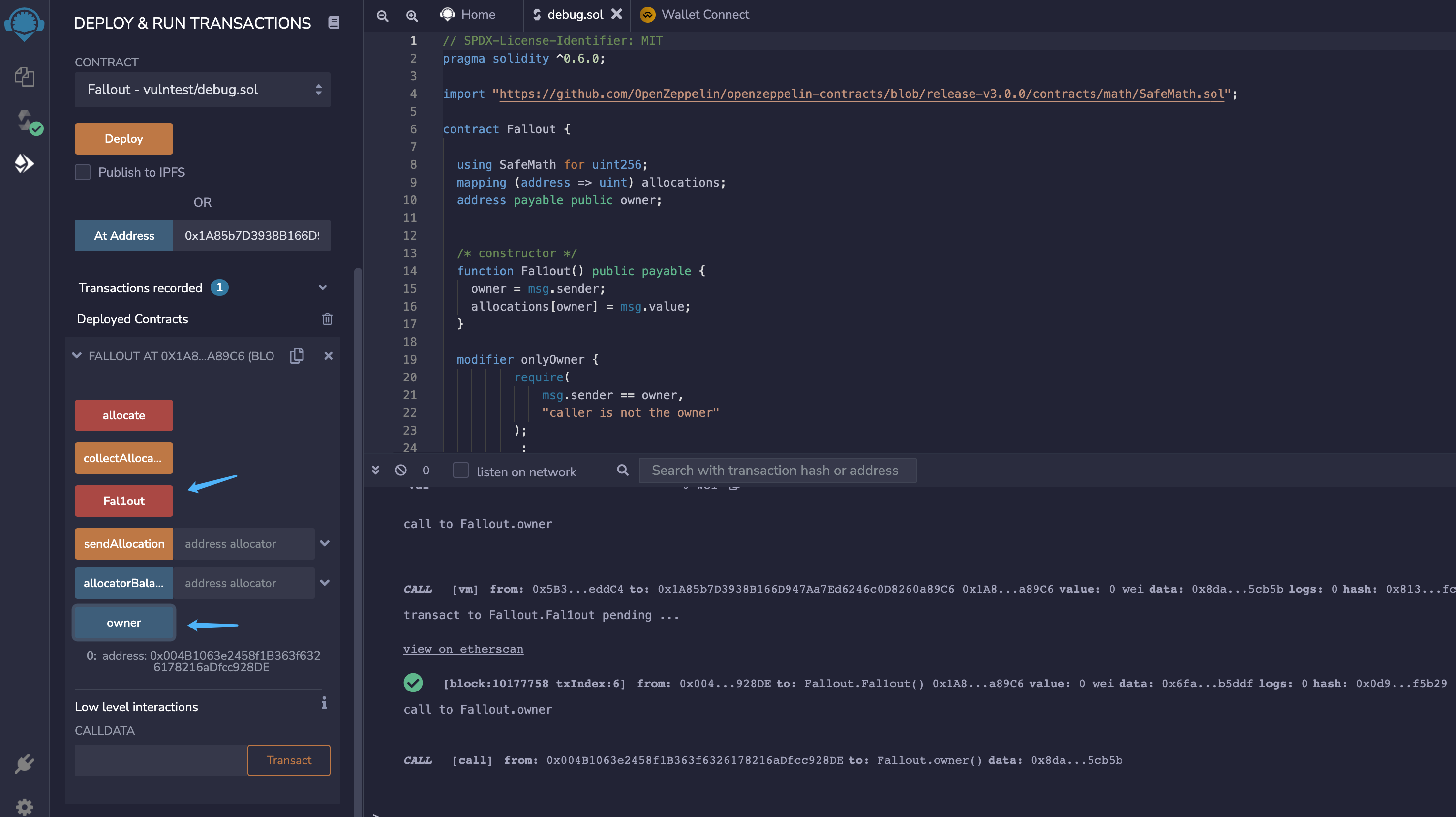Collapse the FALLOUT AT 0X1A8 instance

tap(77, 356)
